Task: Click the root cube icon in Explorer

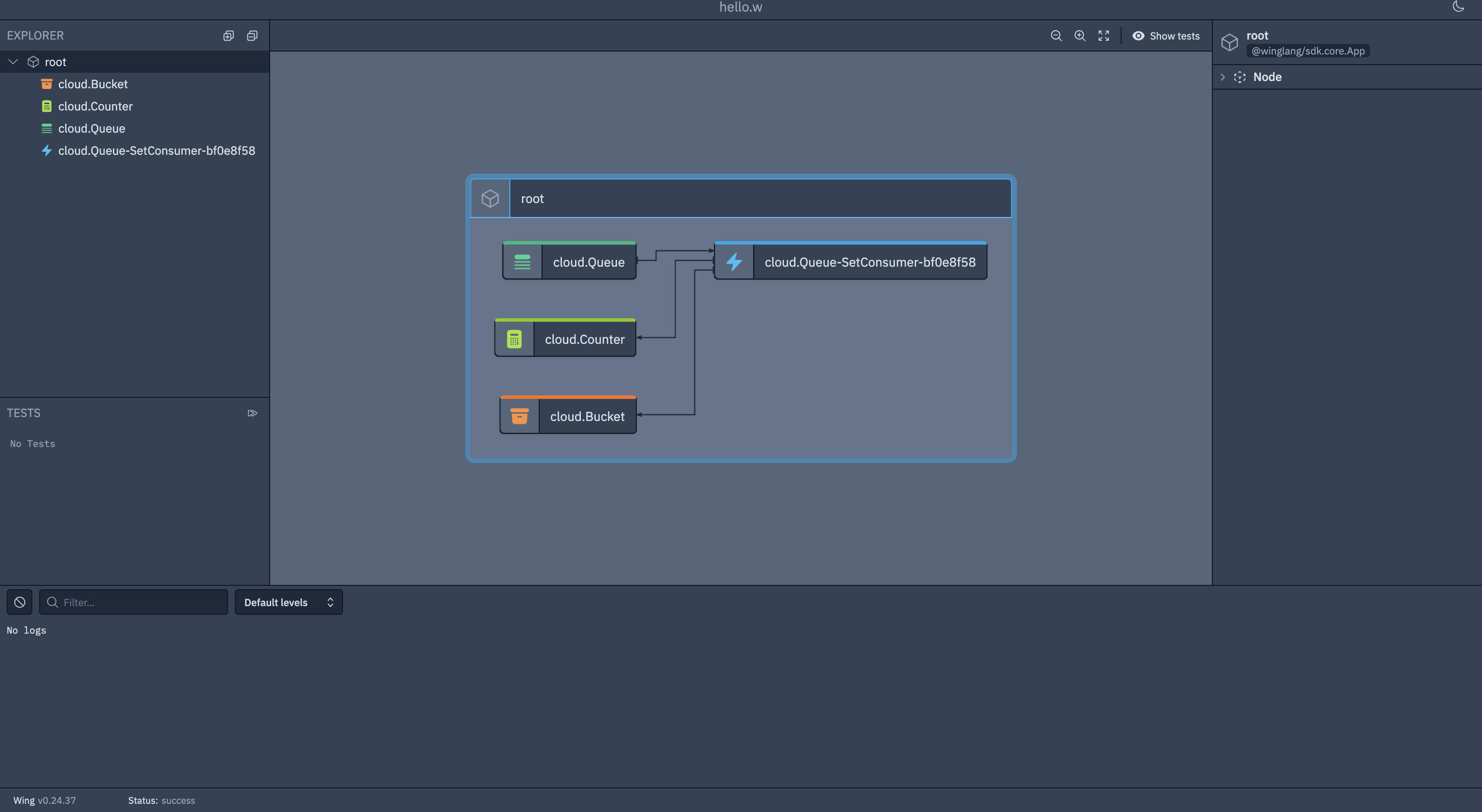Action: [33, 62]
